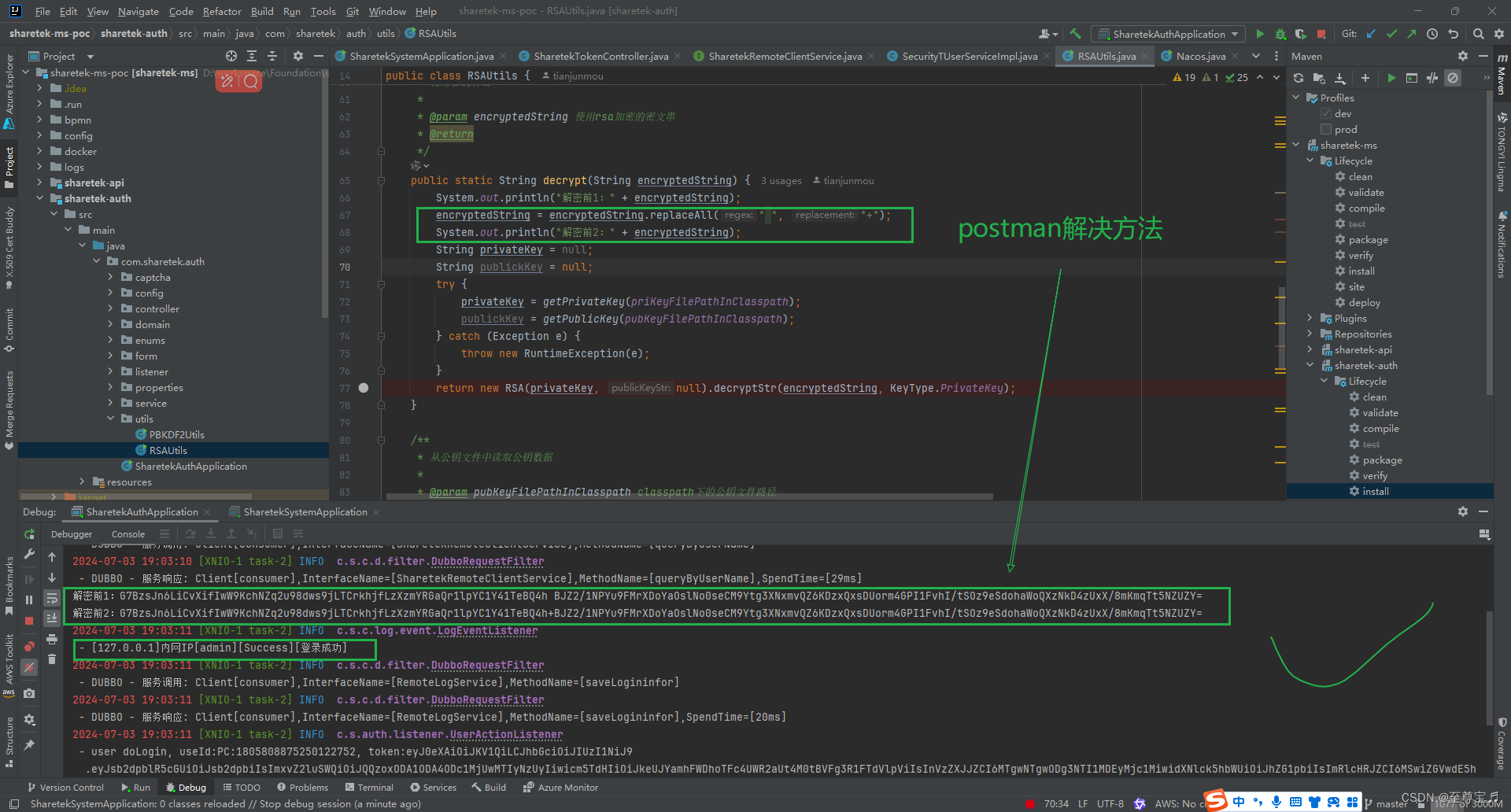Commit changes via the green Git checkmark
The image size is (1511, 812).
click(1391, 34)
